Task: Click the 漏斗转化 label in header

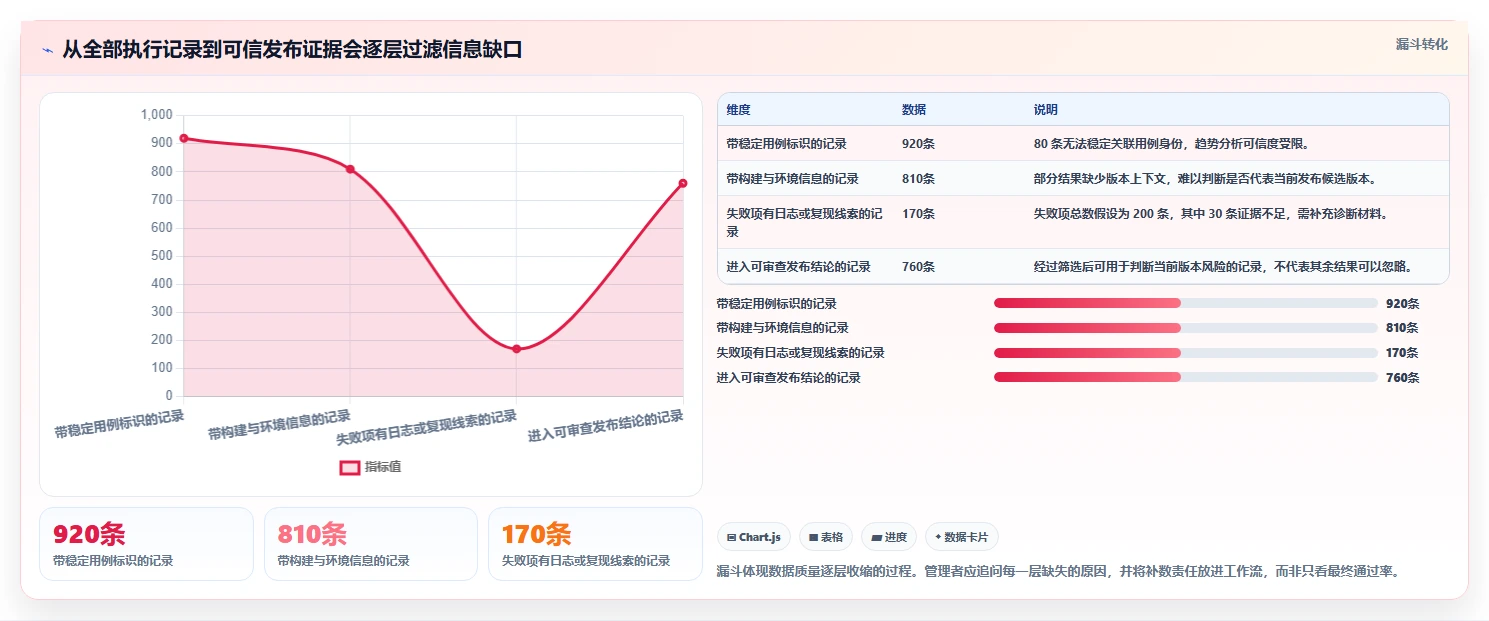Action: coord(1421,44)
